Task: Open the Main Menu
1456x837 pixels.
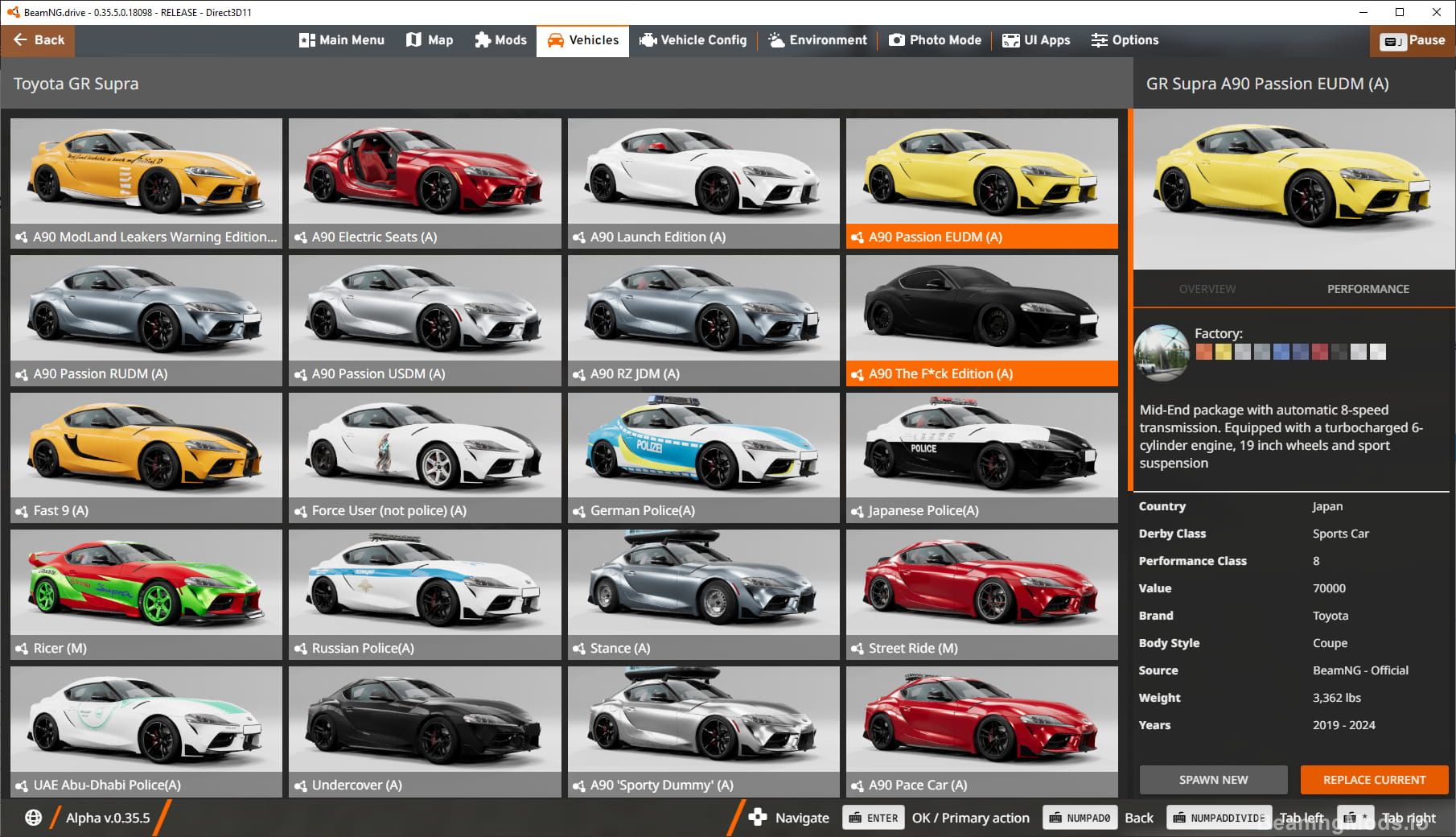Action: (342, 40)
